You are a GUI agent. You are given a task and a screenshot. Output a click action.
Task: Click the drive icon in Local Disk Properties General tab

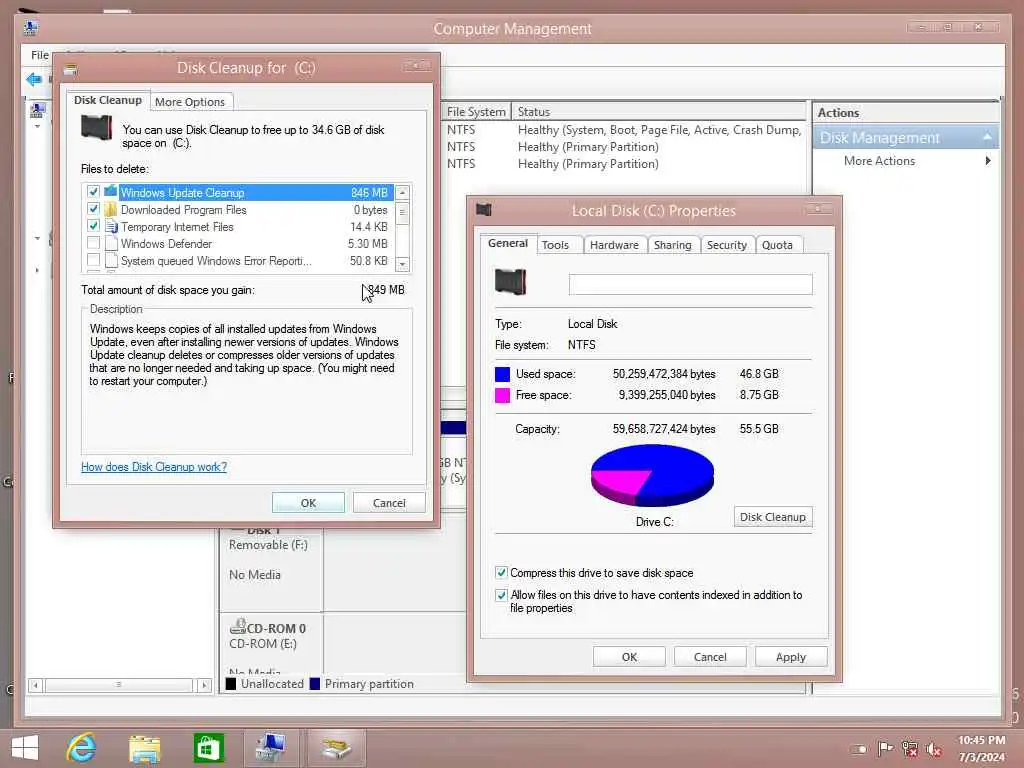[x=511, y=281]
